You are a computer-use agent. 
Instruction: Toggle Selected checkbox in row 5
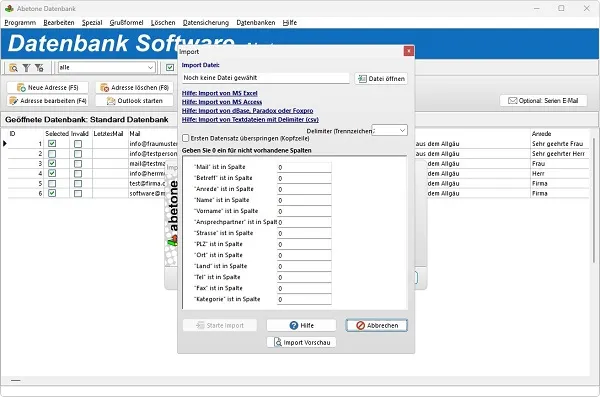52,183
